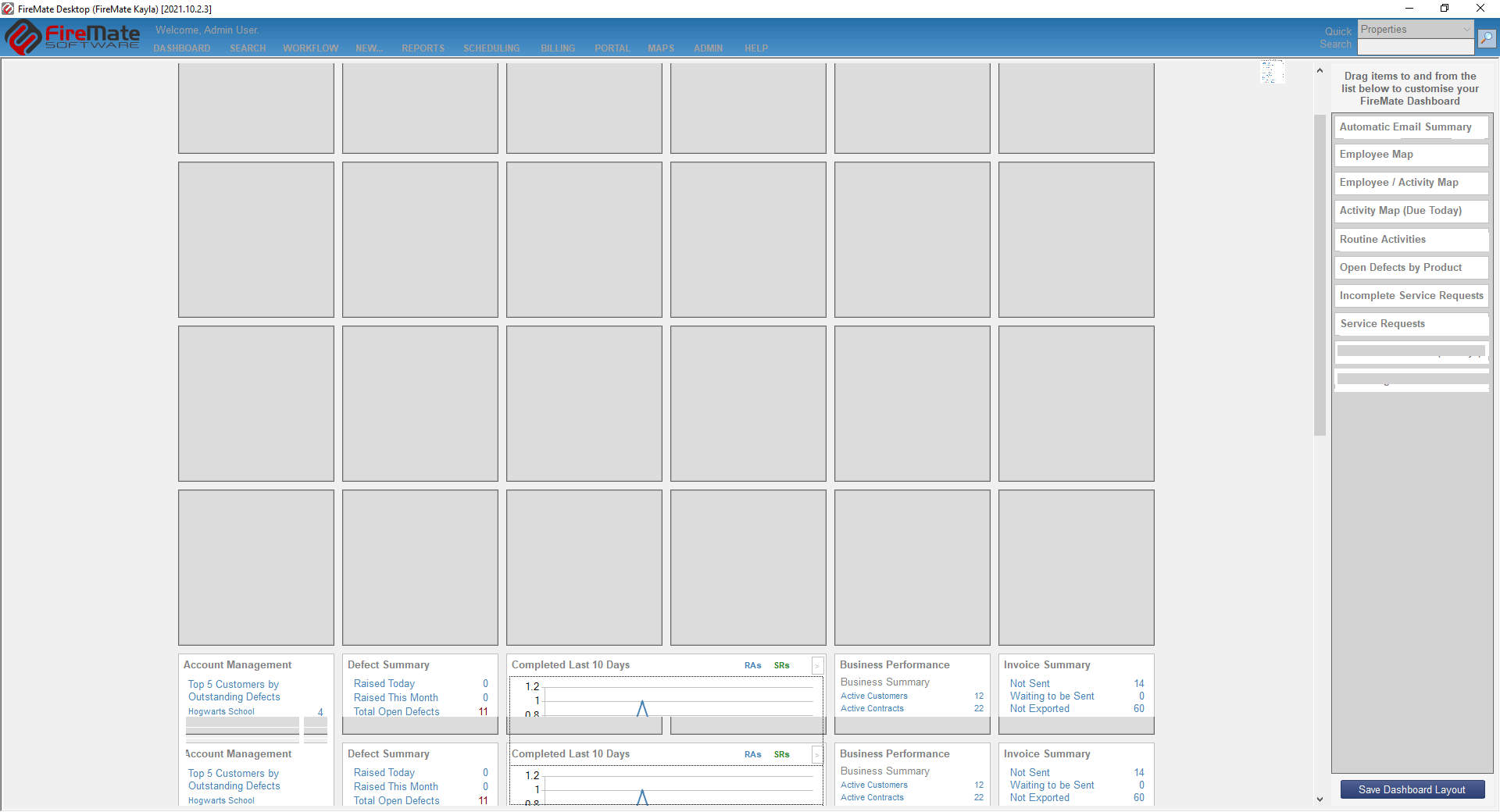Viewport: 1500px width, 812px height.
Task: Click the down arrow on the dashboard scrollbar
Action: click(1319, 799)
